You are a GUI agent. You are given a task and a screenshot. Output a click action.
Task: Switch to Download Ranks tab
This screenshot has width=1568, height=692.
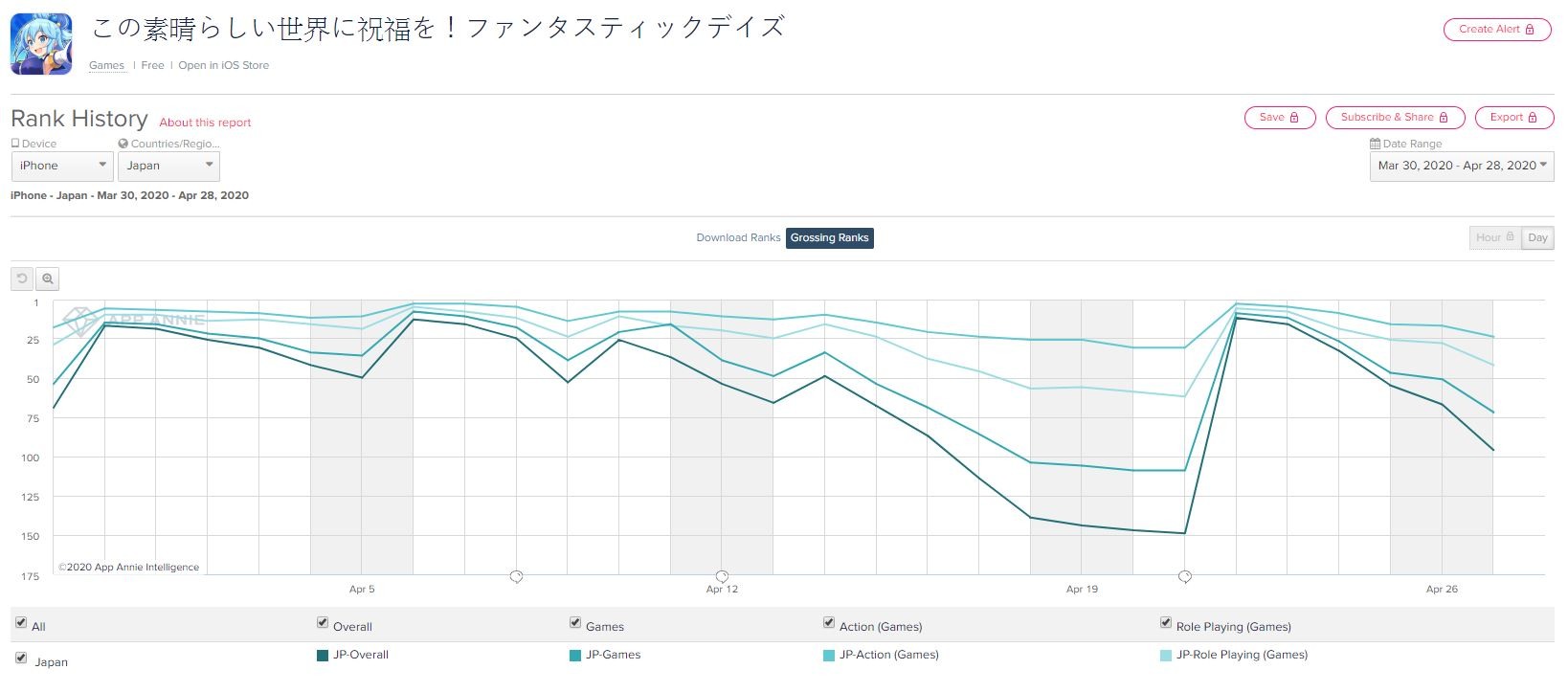coord(738,237)
